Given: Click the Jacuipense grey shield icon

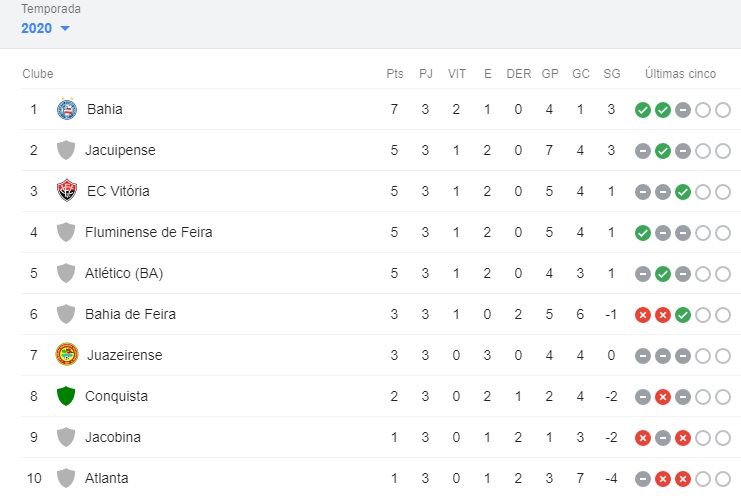Looking at the screenshot, I should (67, 150).
